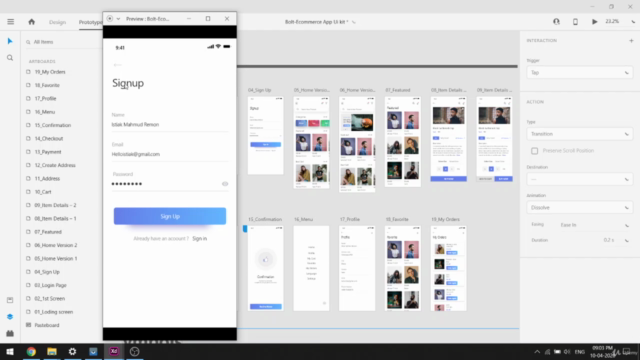
Task: Open File Explorer from the taskbar
Action: [52, 351]
